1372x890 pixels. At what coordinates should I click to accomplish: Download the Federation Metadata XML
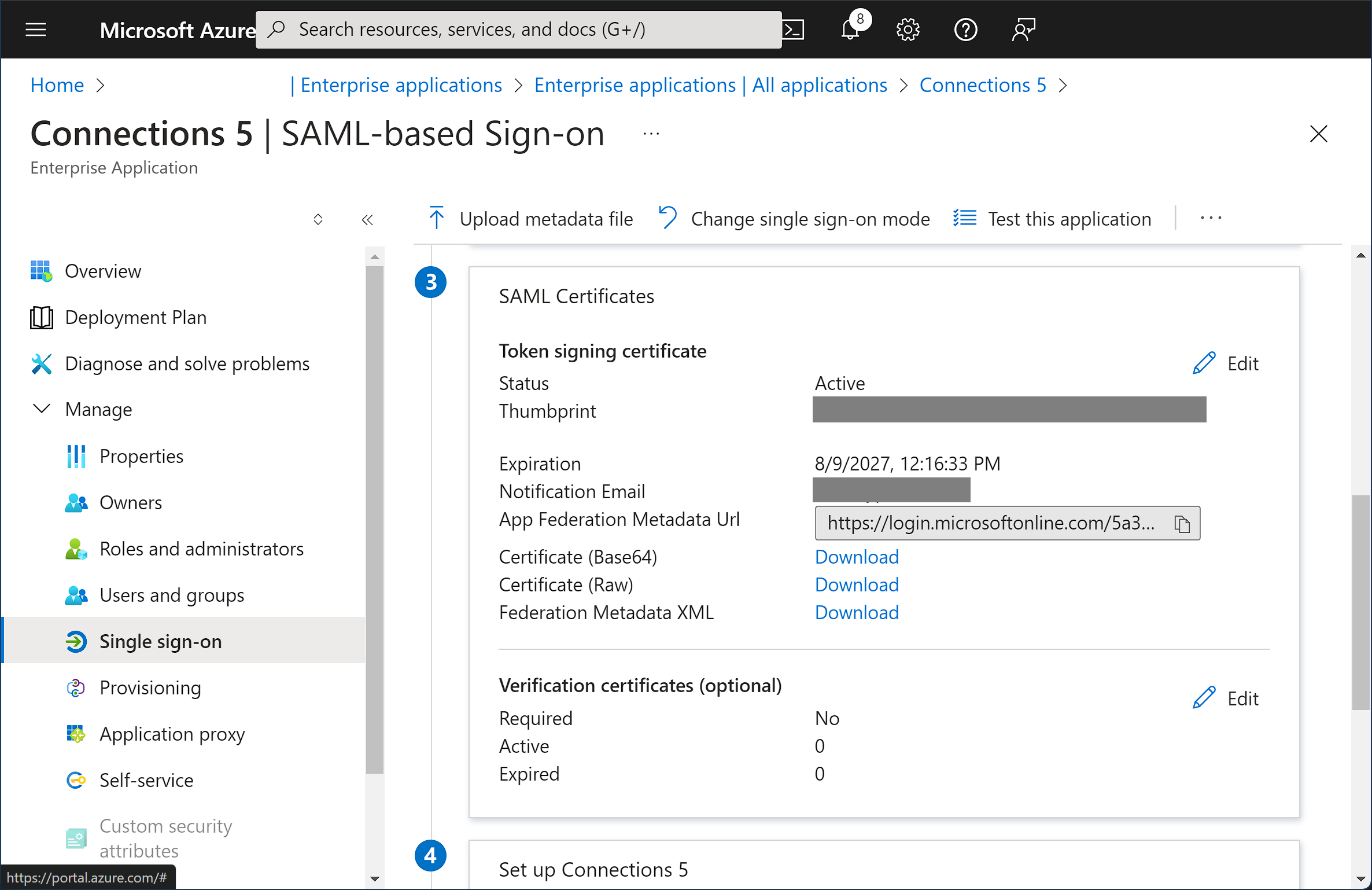coord(857,612)
